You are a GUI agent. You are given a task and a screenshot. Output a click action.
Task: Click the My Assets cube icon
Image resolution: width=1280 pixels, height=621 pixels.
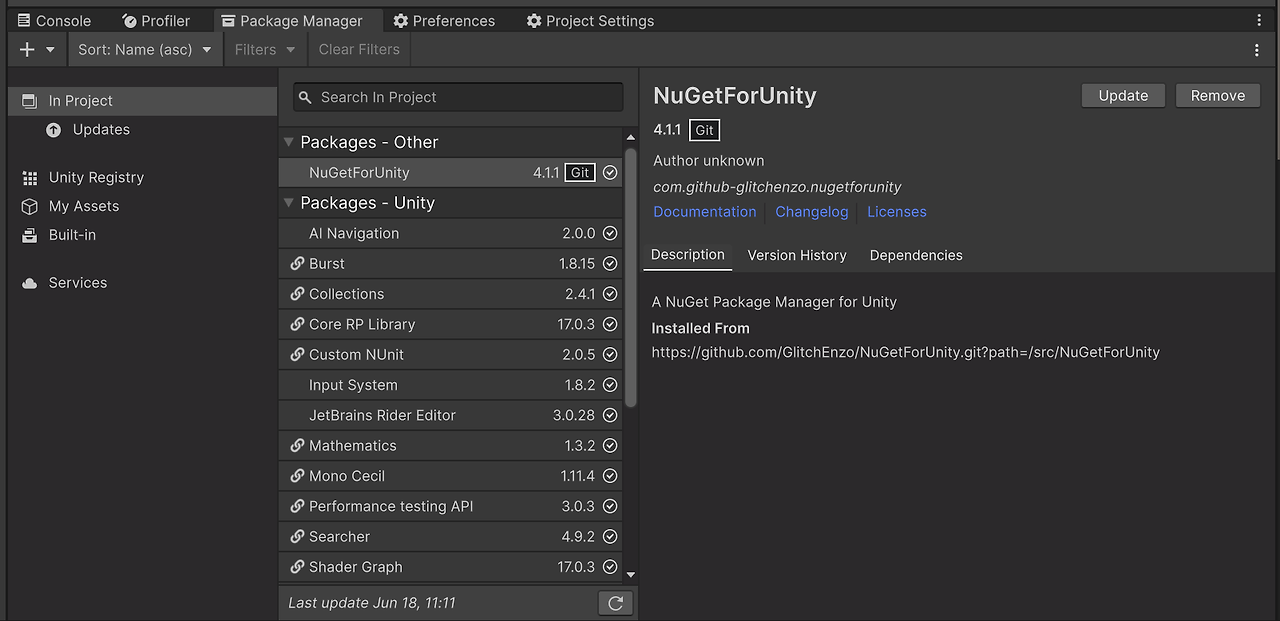(x=29, y=206)
